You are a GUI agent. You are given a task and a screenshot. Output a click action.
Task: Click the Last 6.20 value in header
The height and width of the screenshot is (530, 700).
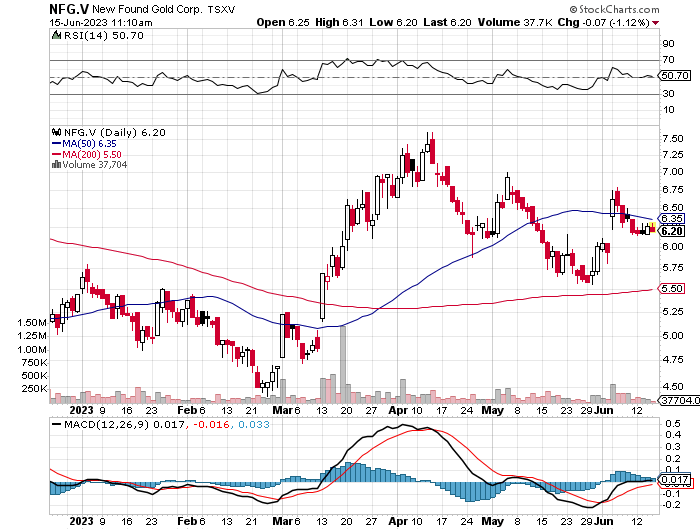447,22
